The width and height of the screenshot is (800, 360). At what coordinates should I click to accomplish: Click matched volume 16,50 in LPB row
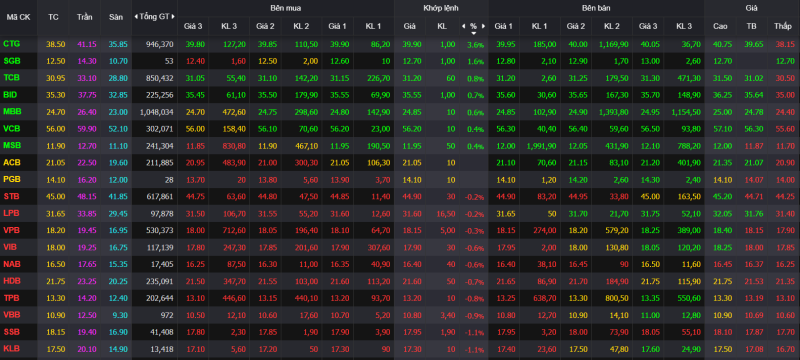click(x=445, y=213)
